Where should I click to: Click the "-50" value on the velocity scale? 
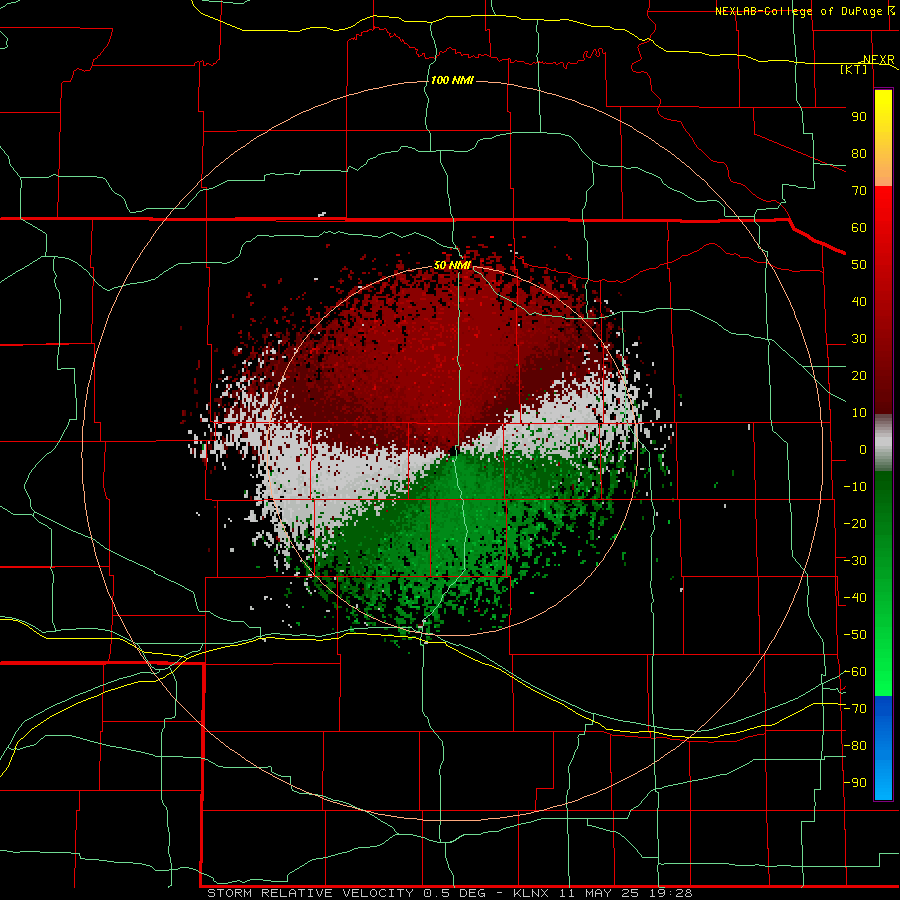click(x=855, y=634)
